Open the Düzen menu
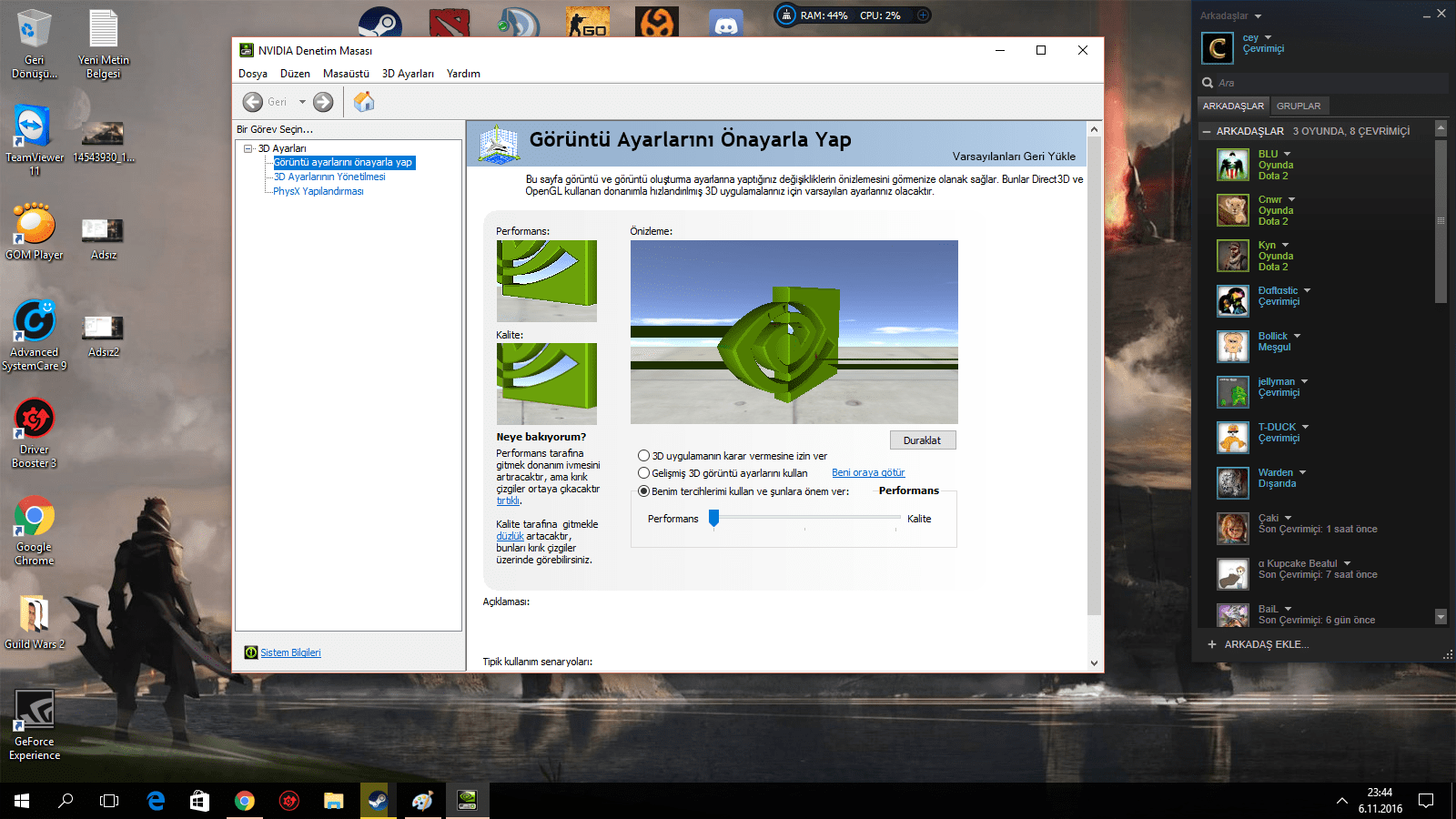Viewport: 1456px width, 819px height. coord(295,74)
